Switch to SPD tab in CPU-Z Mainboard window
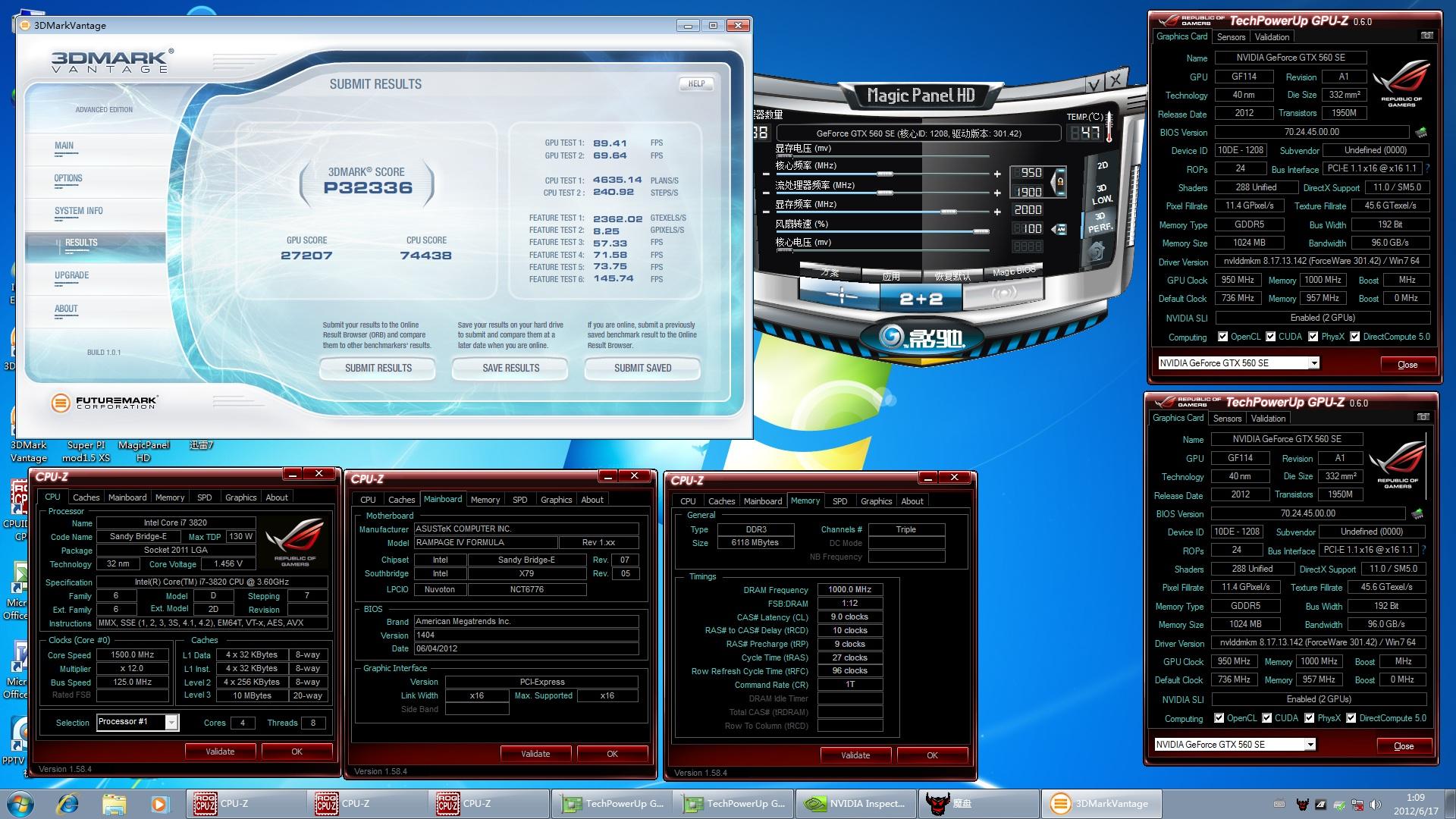The width and height of the screenshot is (1456, 819). [519, 500]
